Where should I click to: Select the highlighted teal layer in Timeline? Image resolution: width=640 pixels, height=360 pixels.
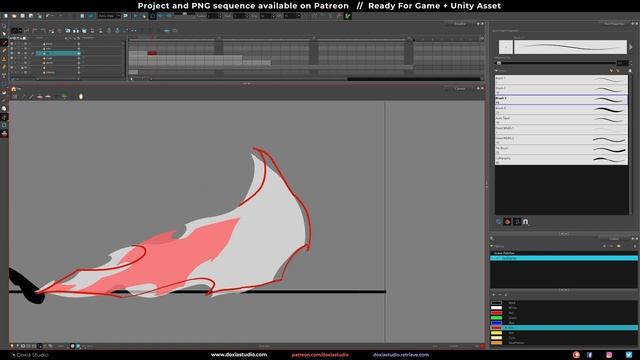[58, 53]
